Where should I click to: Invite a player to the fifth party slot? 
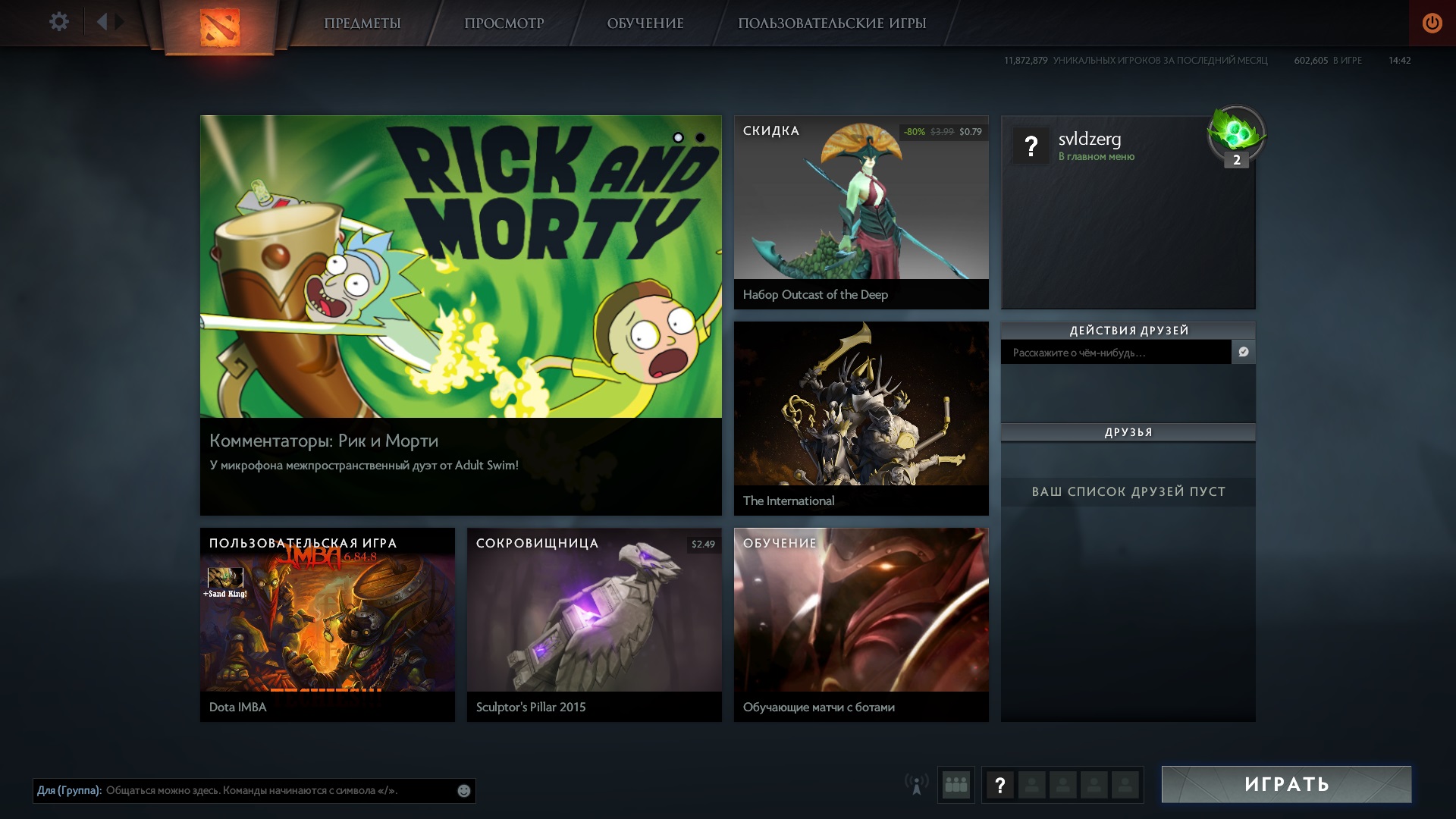[x=1125, y=785]
